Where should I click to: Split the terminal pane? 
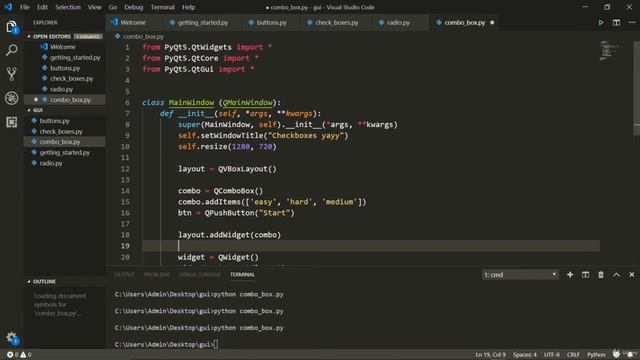(x=585, y=275)
